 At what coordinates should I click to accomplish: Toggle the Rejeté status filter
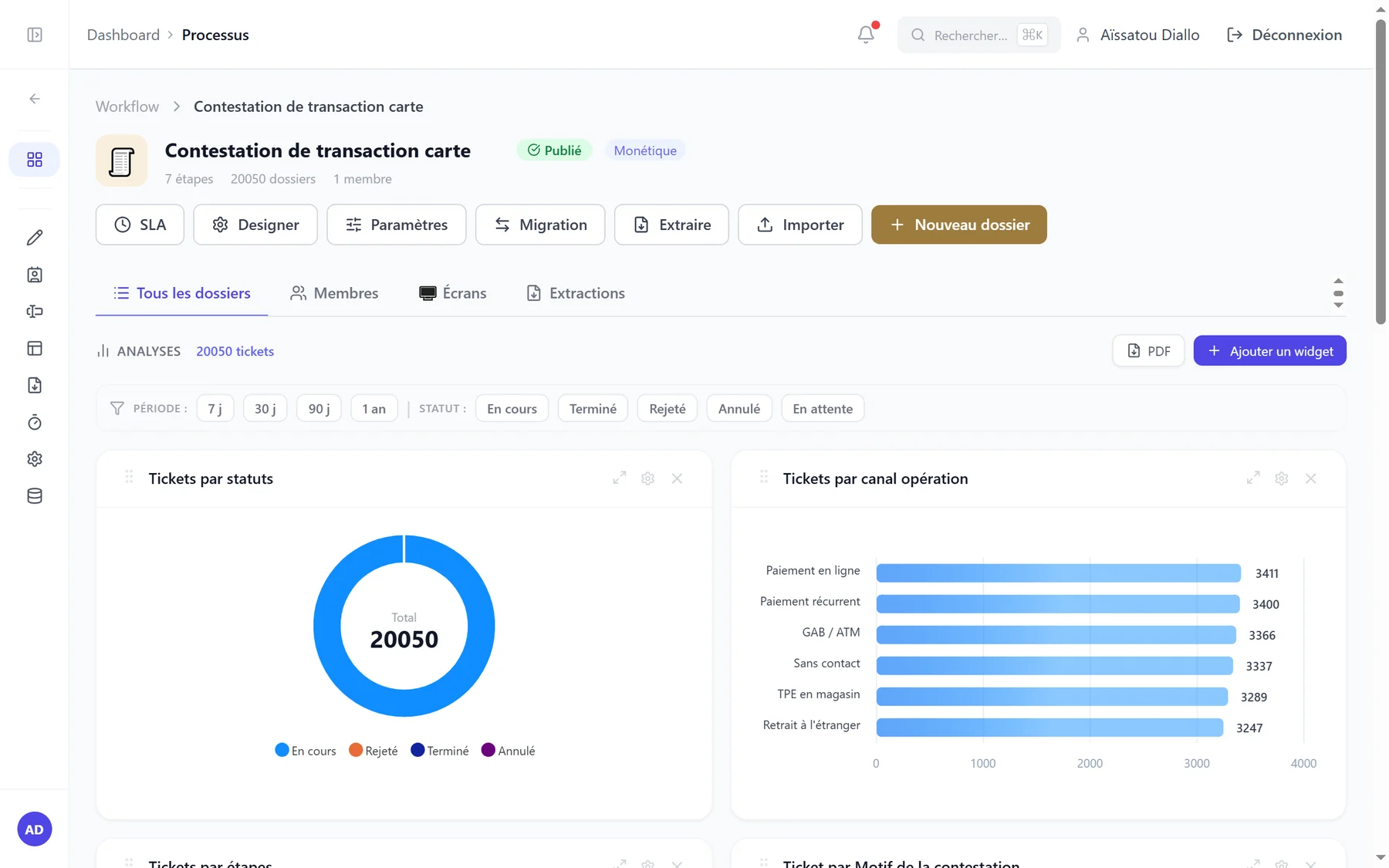pyautogui.click(x=667, y=408)
